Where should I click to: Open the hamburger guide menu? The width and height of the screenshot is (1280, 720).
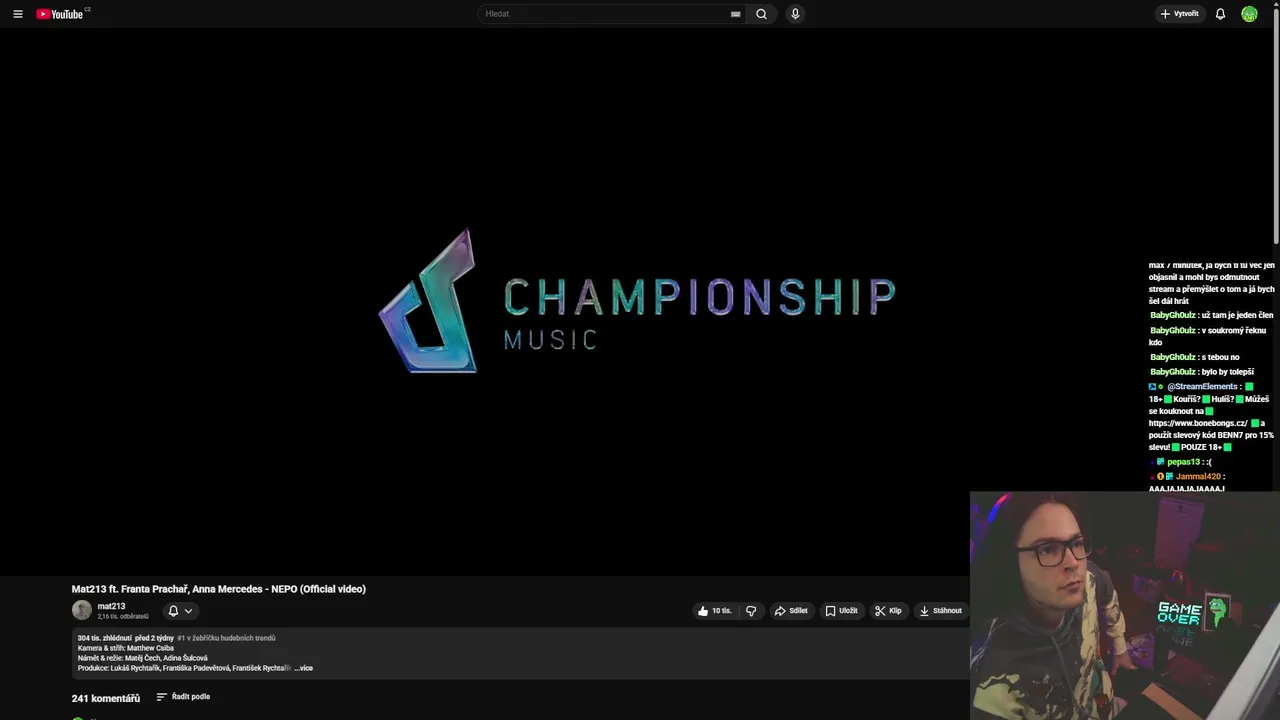[x=18, y=14]
